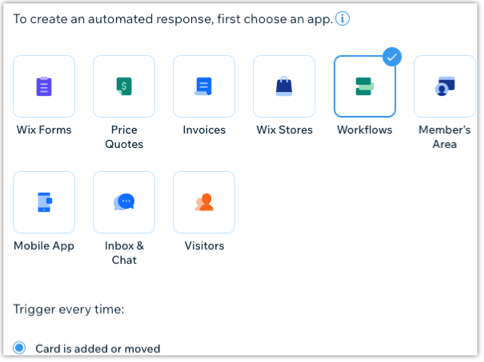The width and height of the screenshot is (484, 362).
Task: Click the selected Workflows app card
Action: 365,86
